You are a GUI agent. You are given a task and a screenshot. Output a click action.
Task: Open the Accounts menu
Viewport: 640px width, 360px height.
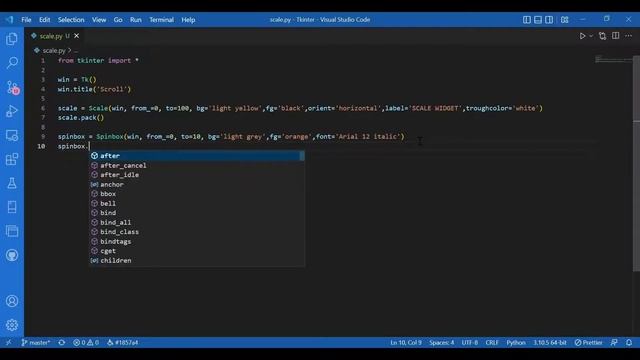[12, 301]
